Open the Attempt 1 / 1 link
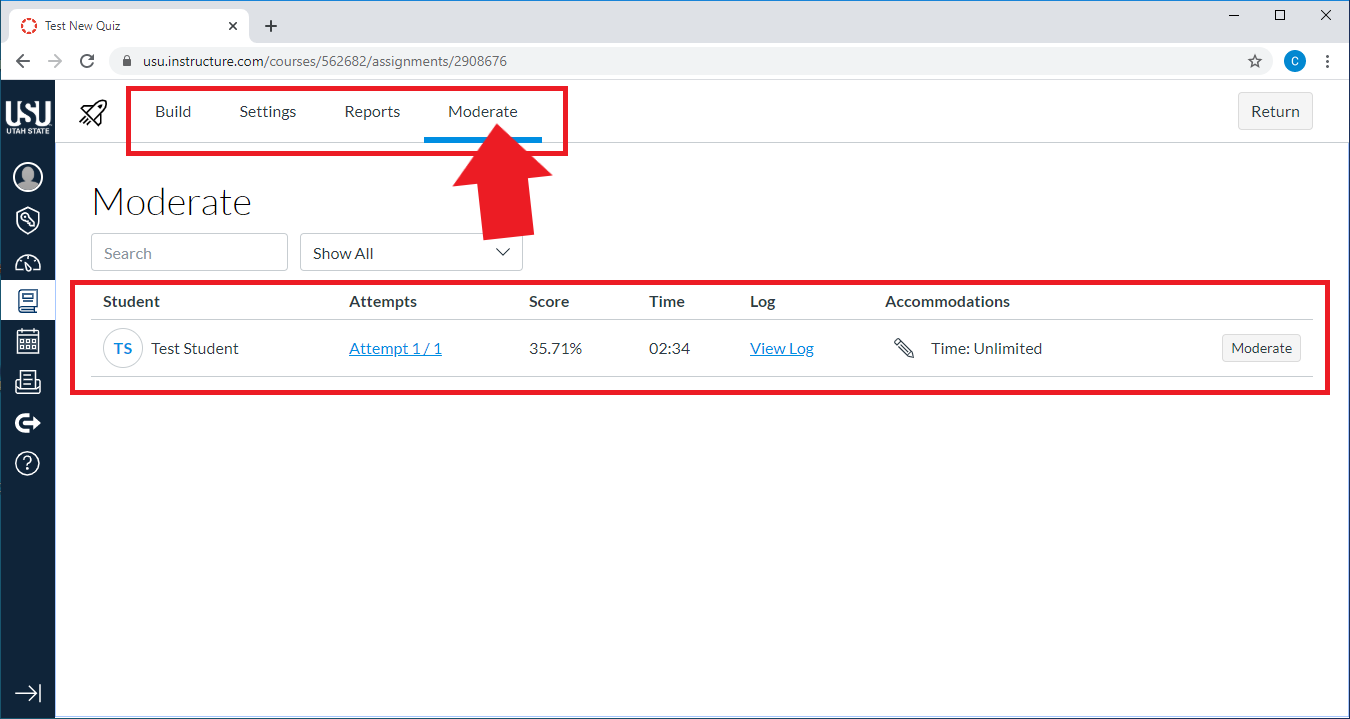This screenshot has width=1350, height=719. 395,349
